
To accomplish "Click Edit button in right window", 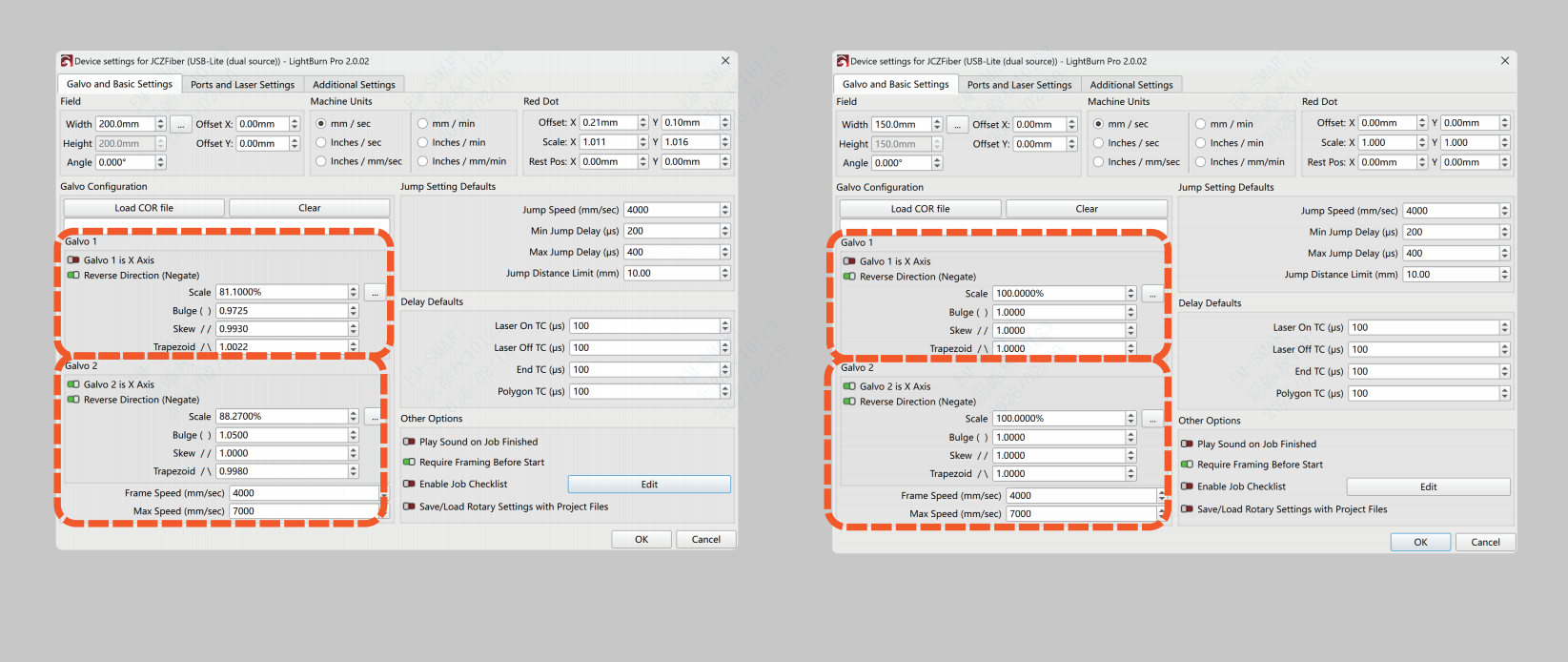I will [1428, 486].
